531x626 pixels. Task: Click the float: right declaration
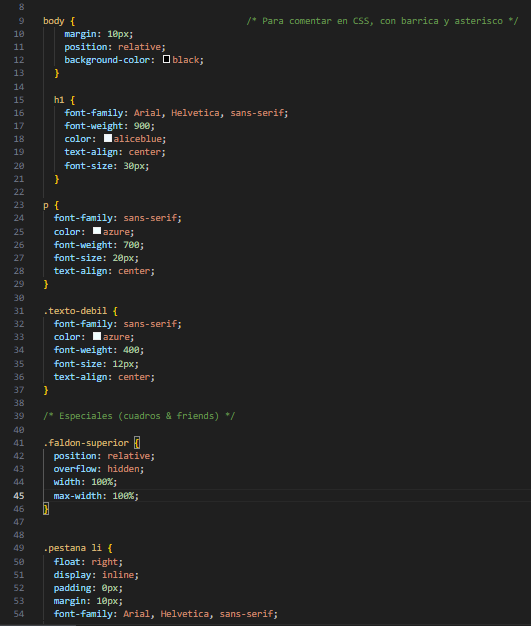pos(88,562)
